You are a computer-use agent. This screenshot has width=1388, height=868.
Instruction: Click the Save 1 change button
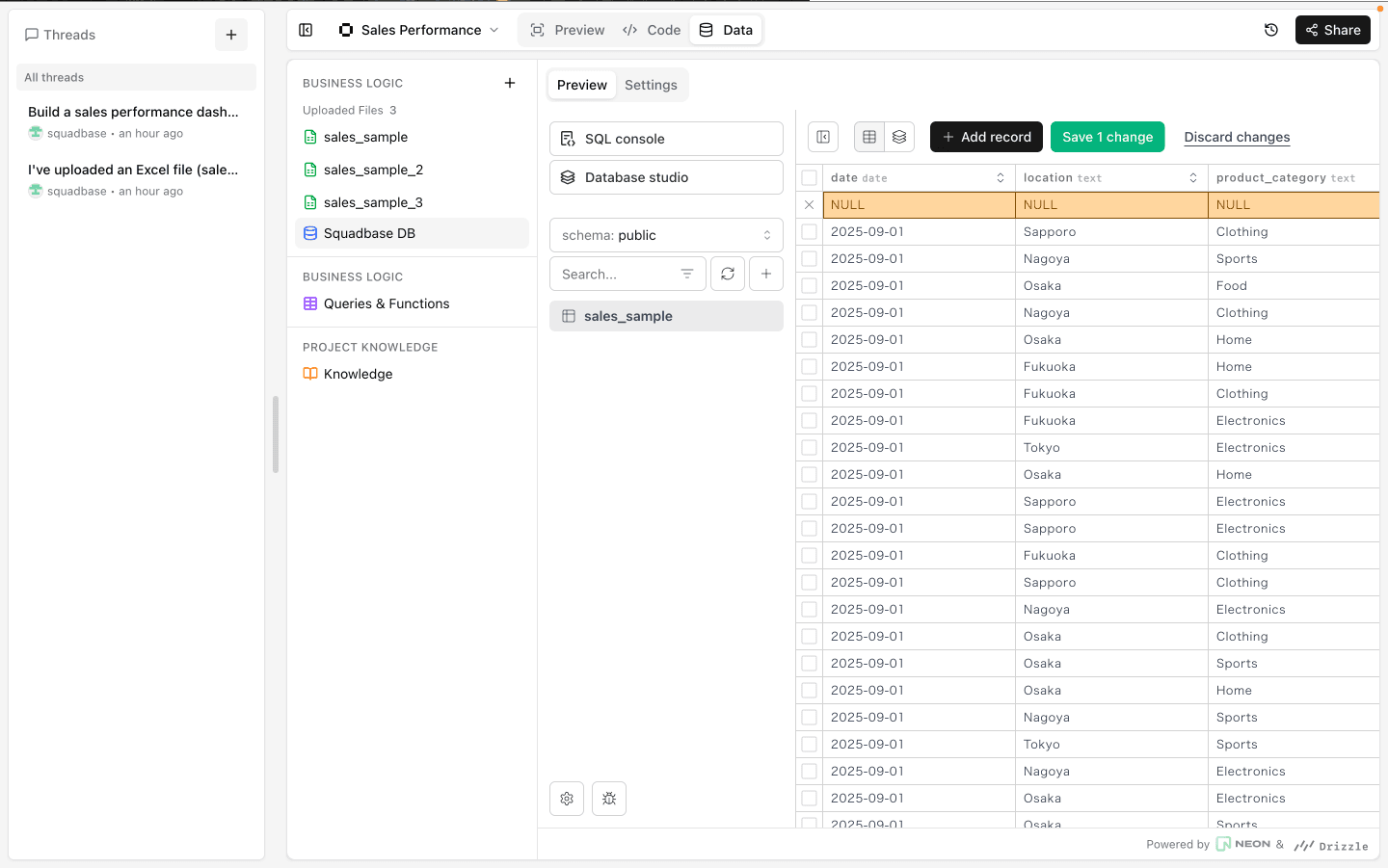click(1108, 137)
